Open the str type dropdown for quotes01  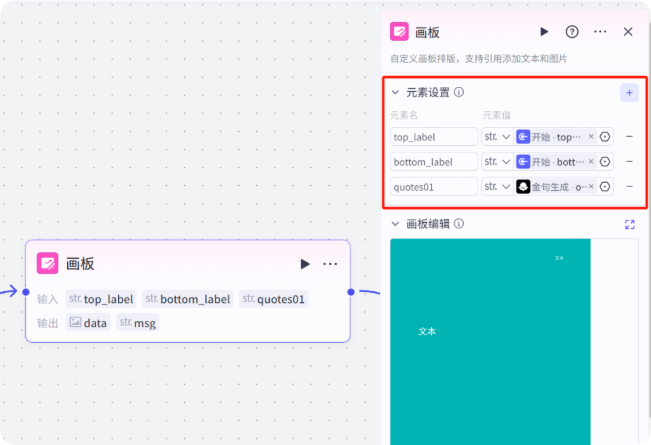tap(497, 187)
